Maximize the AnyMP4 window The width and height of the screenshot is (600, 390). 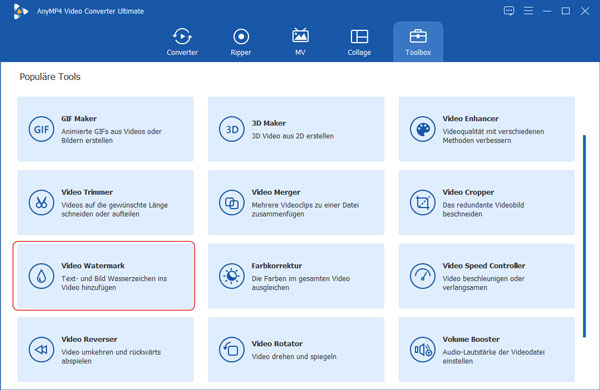click(x=566, y=11)
